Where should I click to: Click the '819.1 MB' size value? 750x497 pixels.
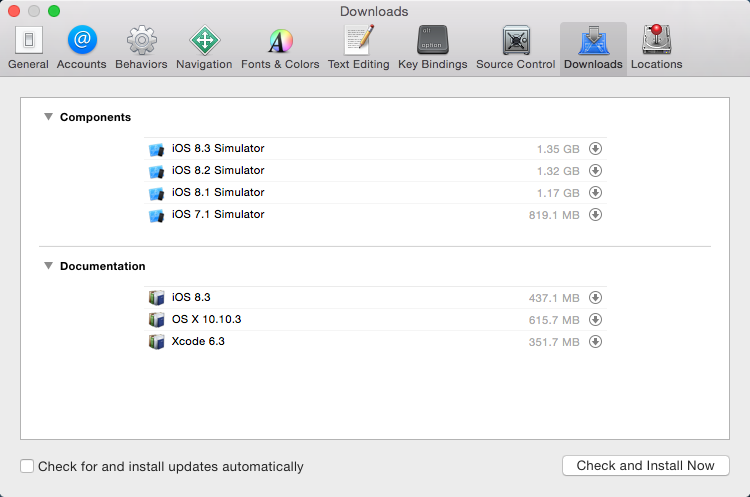tap(554, 215)
